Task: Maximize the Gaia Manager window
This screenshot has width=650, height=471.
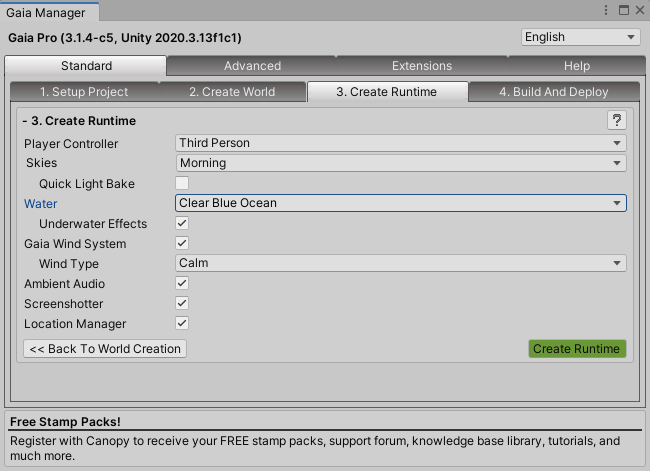Action: [623, 10]
